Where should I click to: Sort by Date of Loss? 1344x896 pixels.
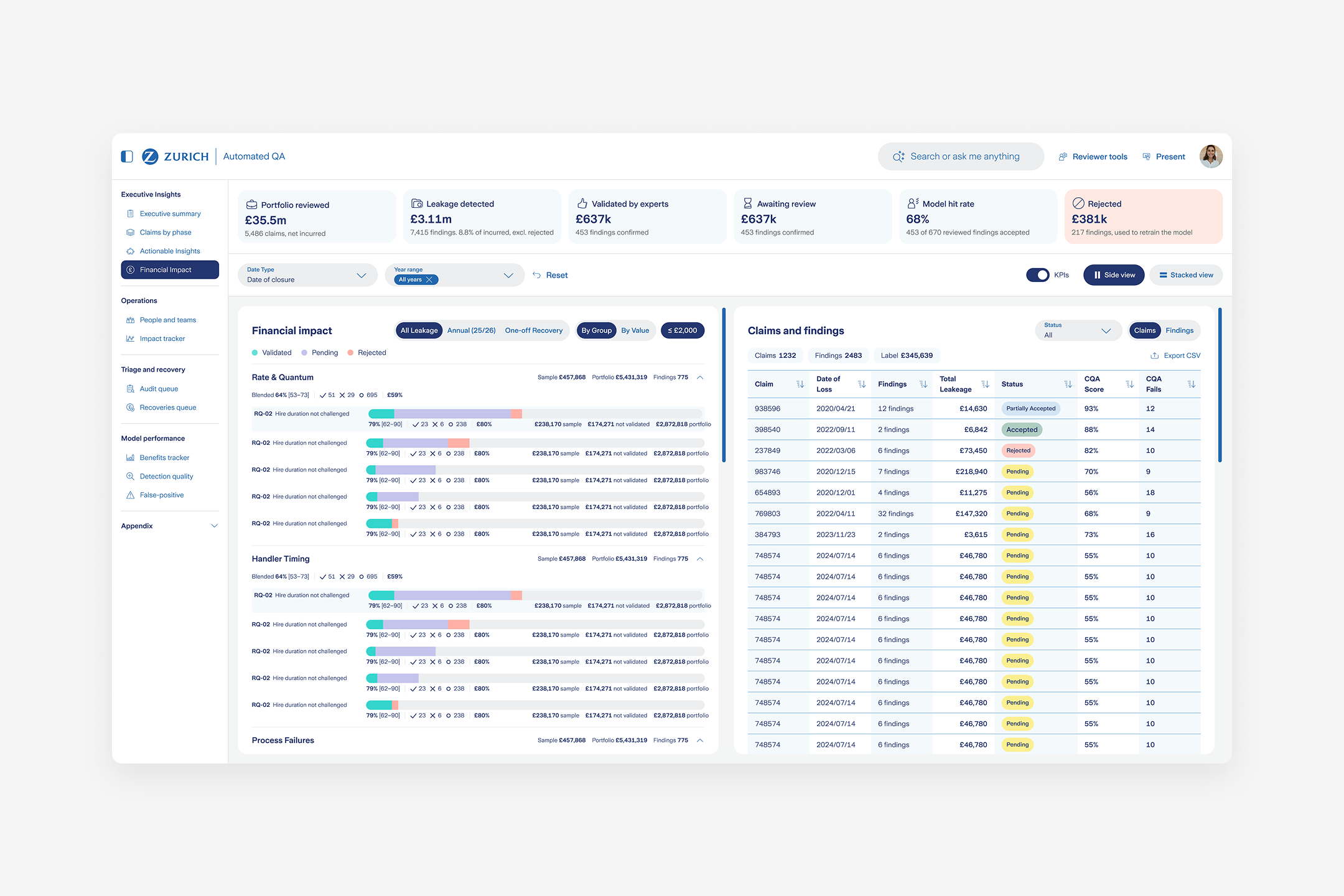coord(862,384)
